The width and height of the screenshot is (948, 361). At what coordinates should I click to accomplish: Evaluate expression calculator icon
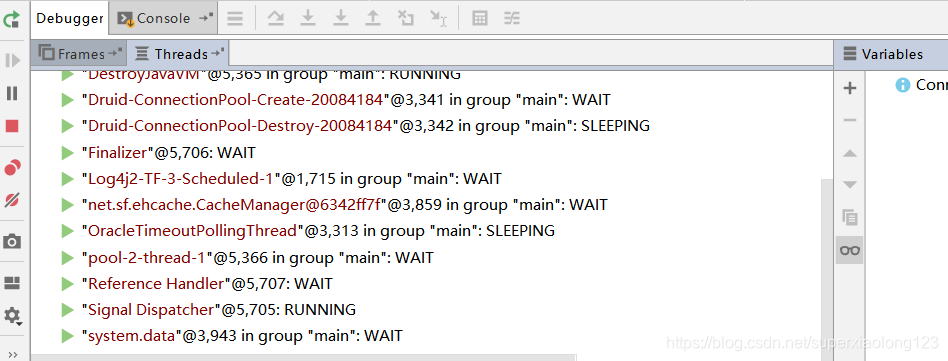pos(479,18)
